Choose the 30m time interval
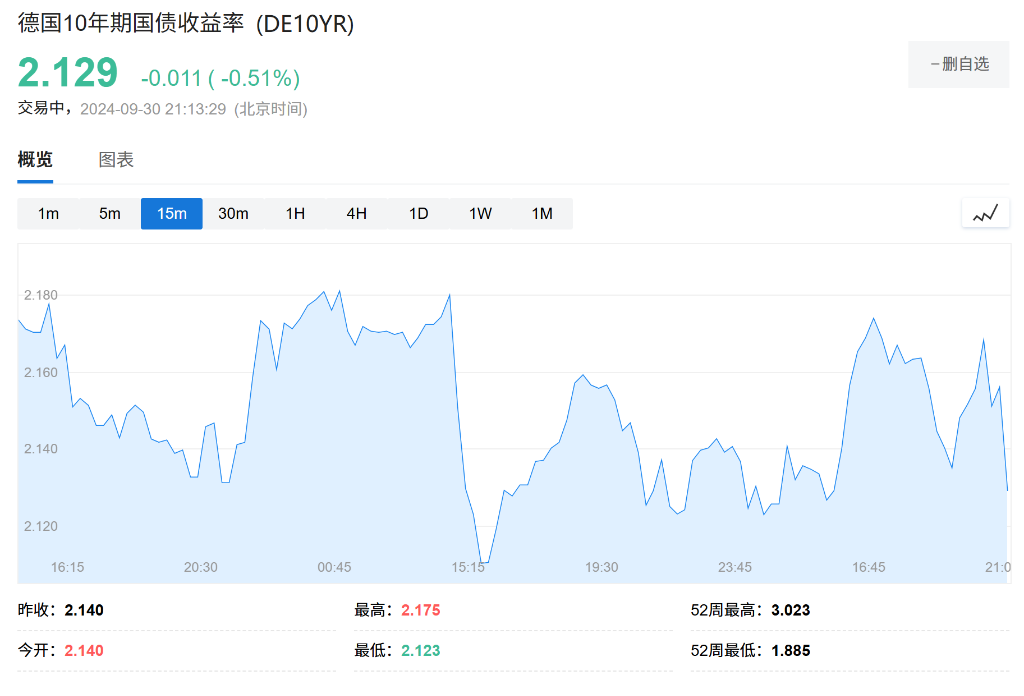The width and height of the screenshot is (1024, 696). point(233,214)
